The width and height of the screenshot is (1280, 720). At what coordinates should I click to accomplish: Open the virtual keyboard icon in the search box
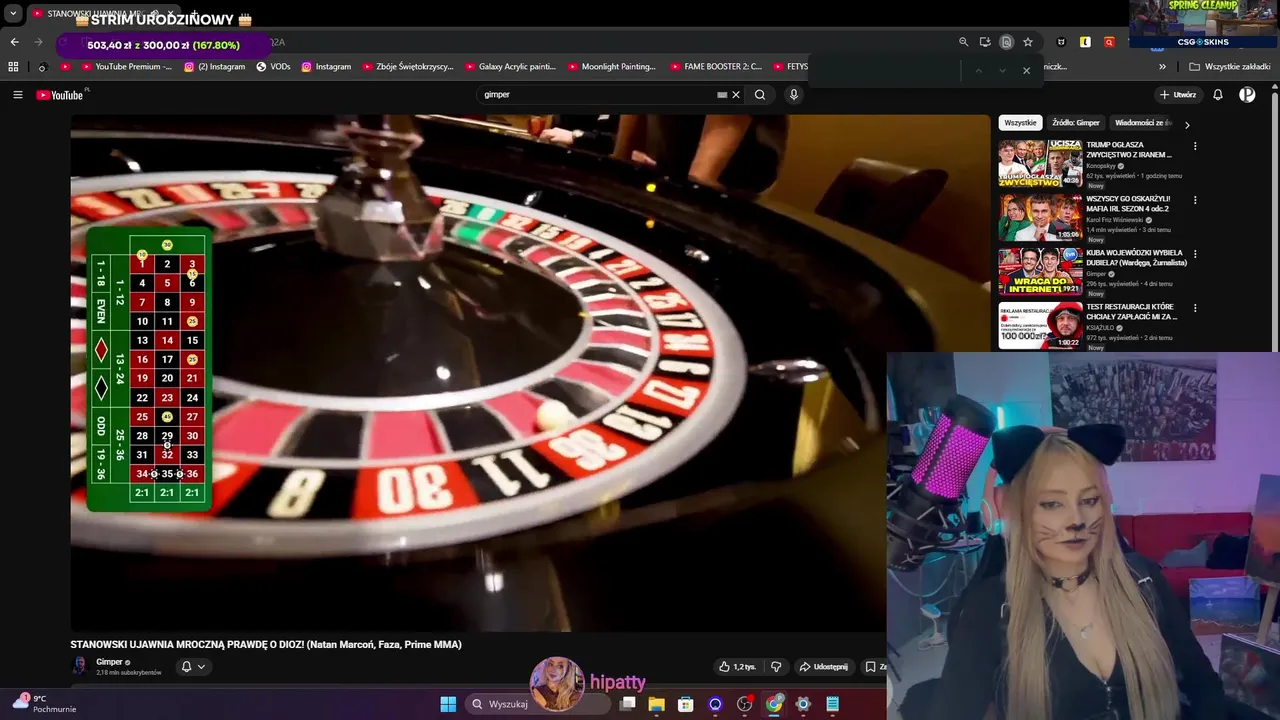tap(722, 95)
